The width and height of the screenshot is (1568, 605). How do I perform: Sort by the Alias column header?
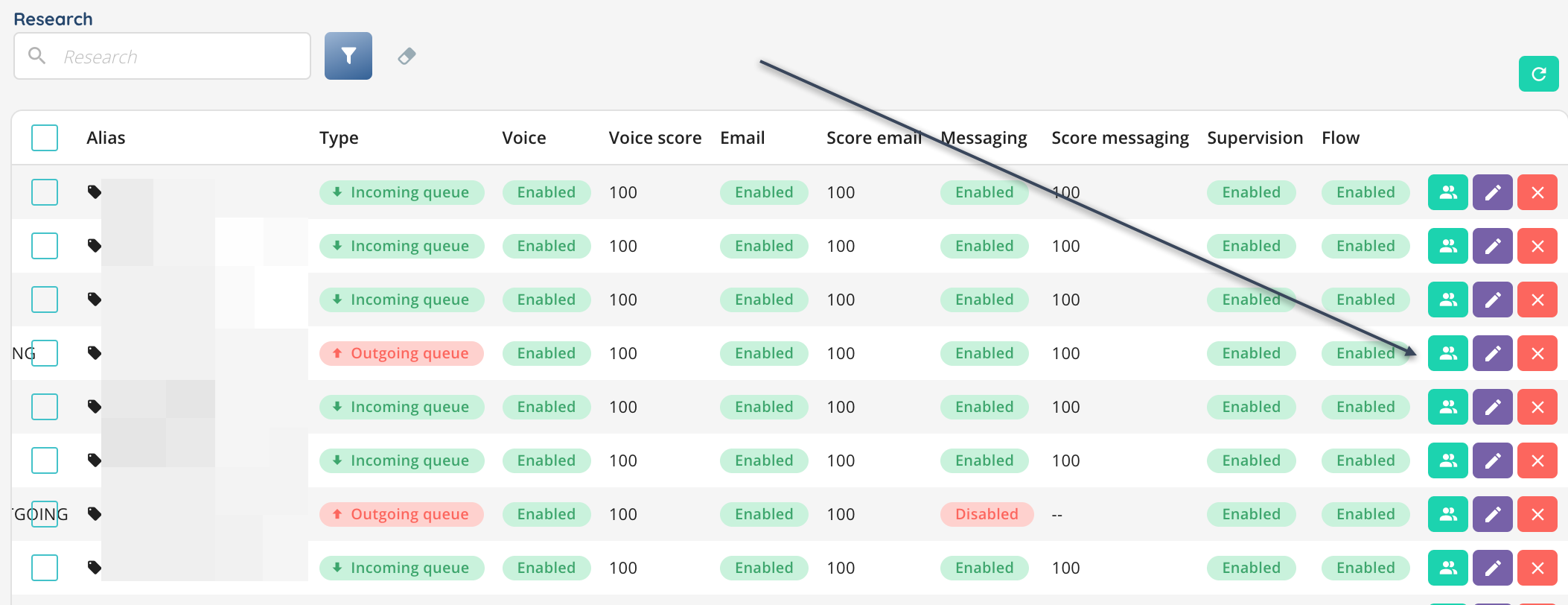pyautogui.click(x=106, y=138)
